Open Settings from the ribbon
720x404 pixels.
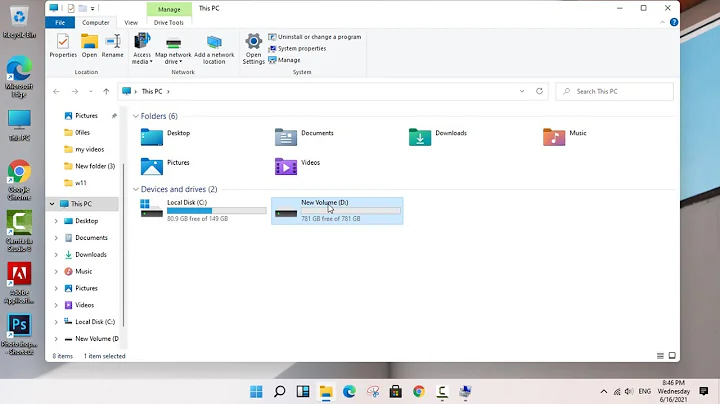(x=253, y=46)
